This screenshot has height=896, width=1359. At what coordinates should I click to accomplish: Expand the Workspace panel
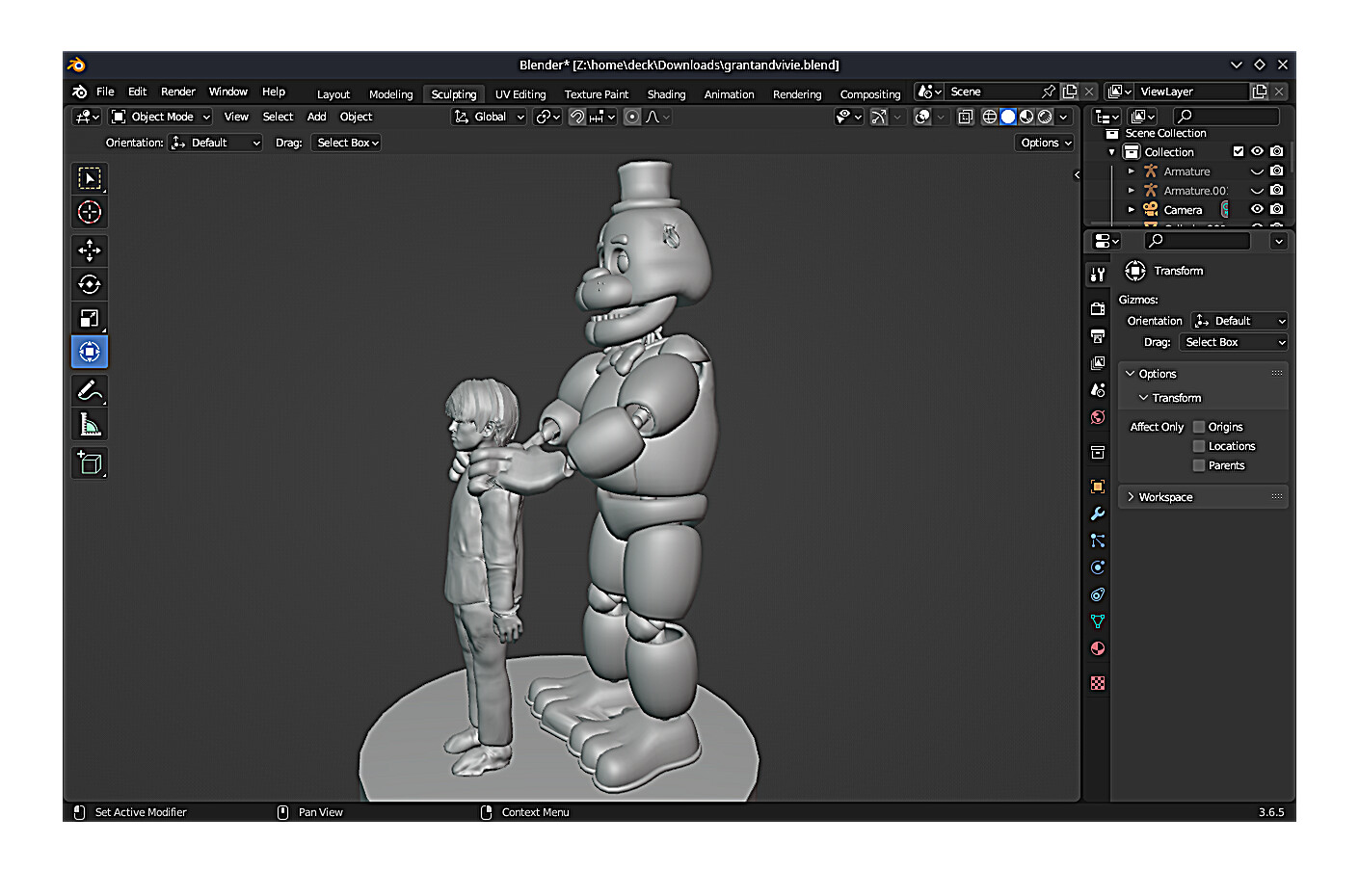(x=1203, y=497)
